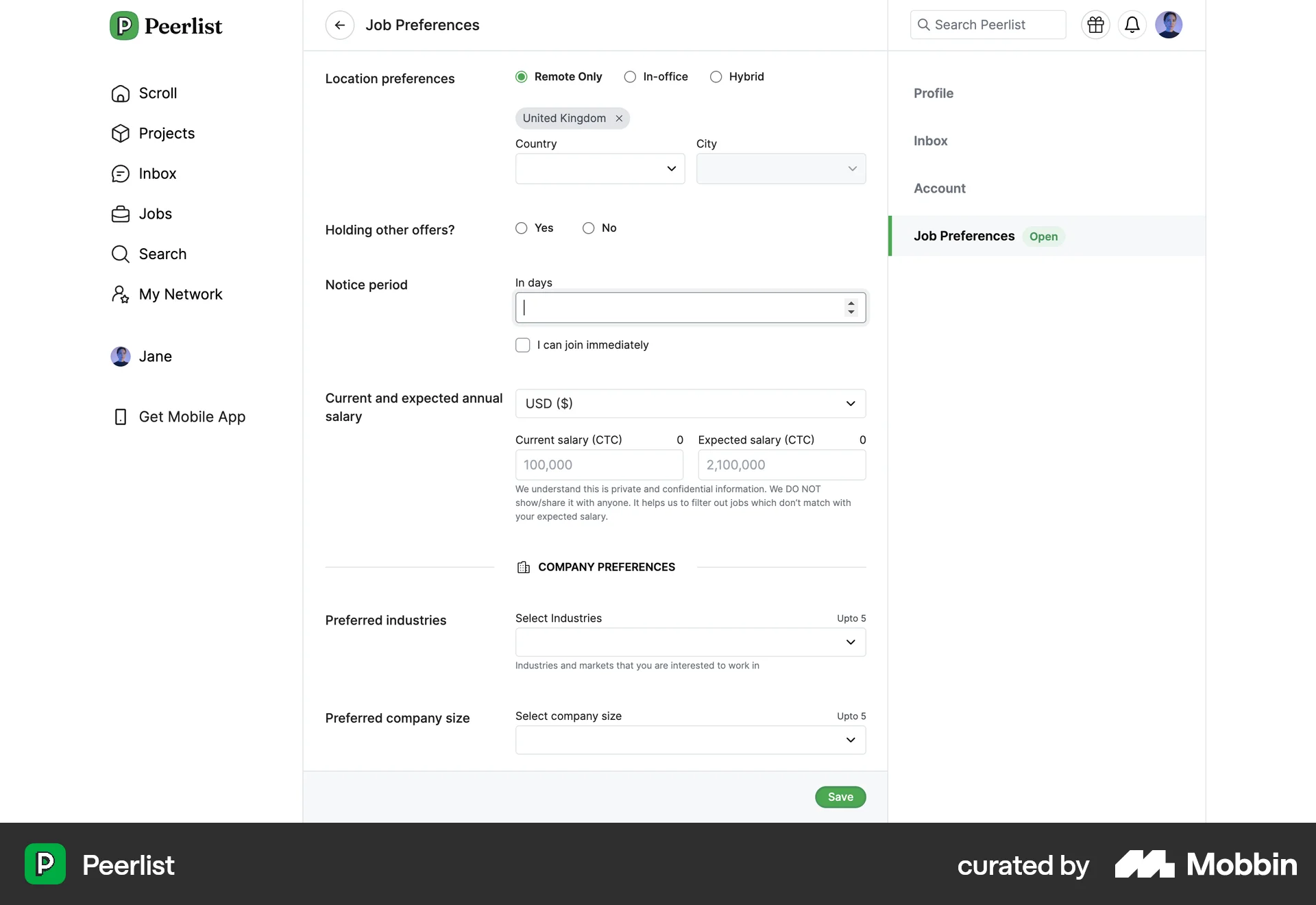
Task: Switch to the Account section
Action: (940, 188)
